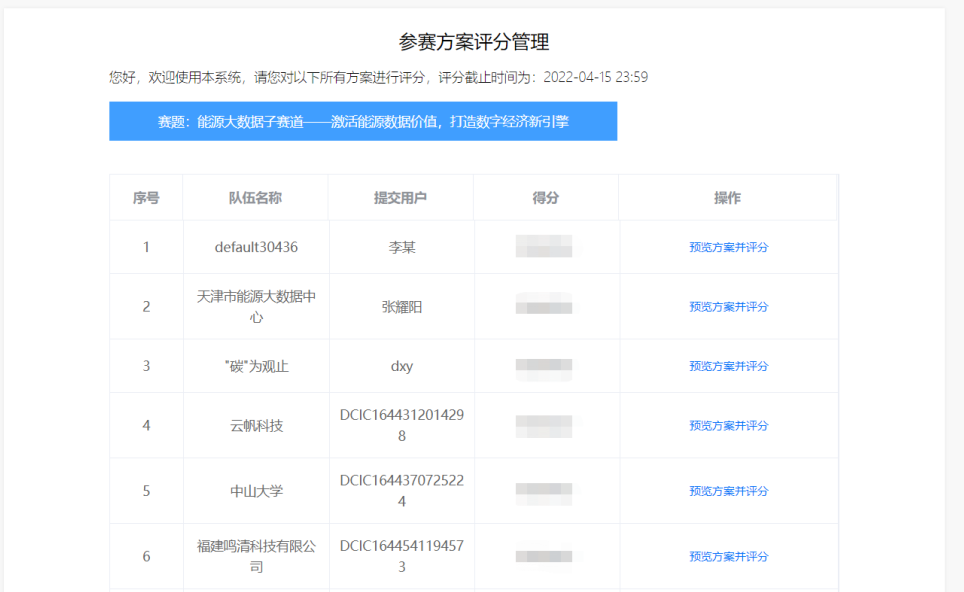Click the 队伍名称 column header
Viewport: 964px width, 592px height.
click(x=256, y=198)
